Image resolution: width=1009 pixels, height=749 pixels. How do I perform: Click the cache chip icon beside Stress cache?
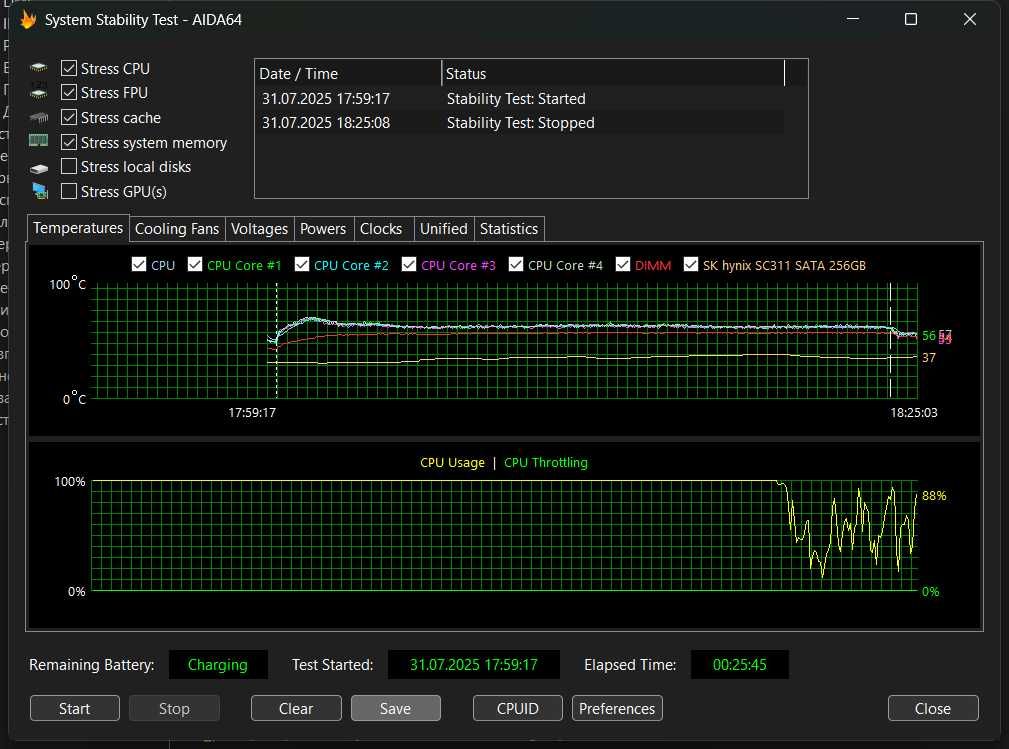(39, 117)
